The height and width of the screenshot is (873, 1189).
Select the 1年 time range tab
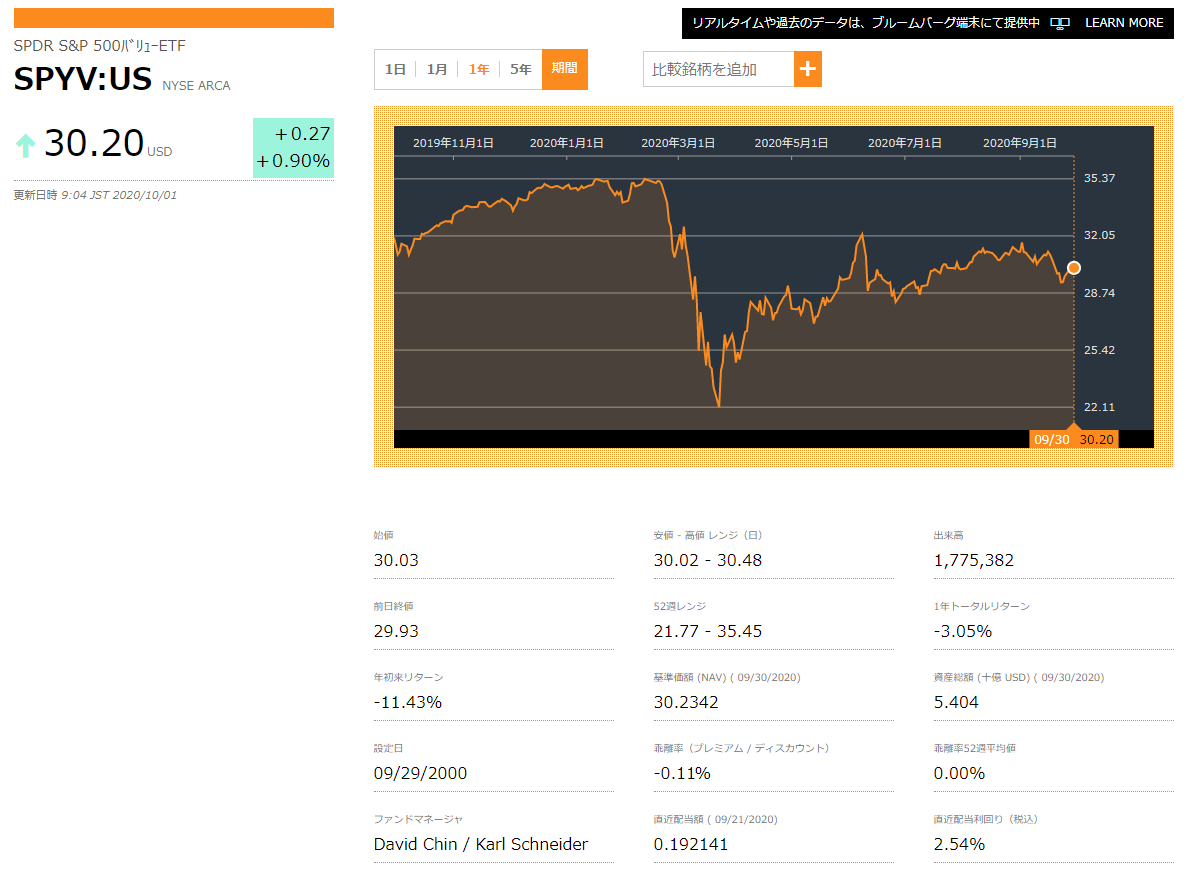[x=478, y=69]
